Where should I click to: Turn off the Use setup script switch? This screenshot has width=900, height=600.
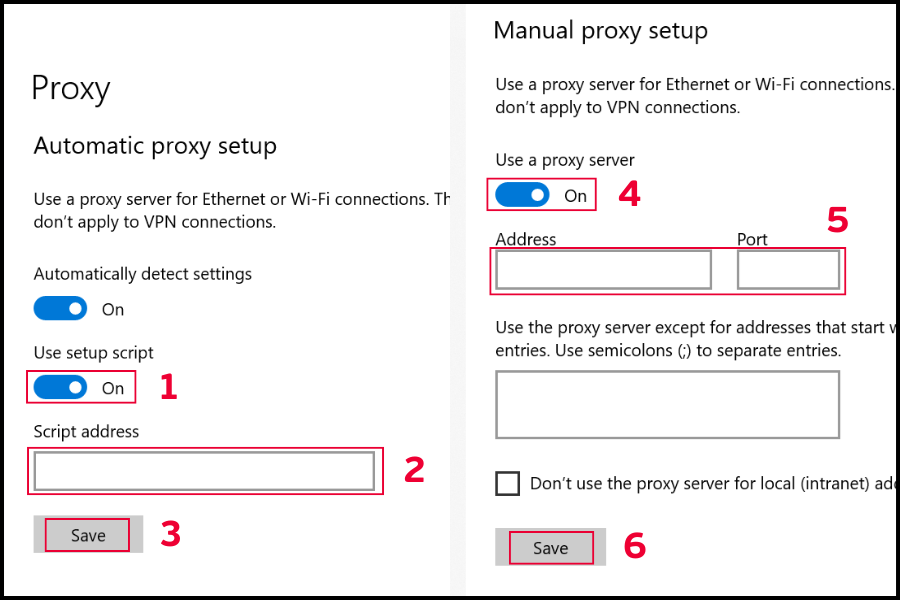[61, 388]
